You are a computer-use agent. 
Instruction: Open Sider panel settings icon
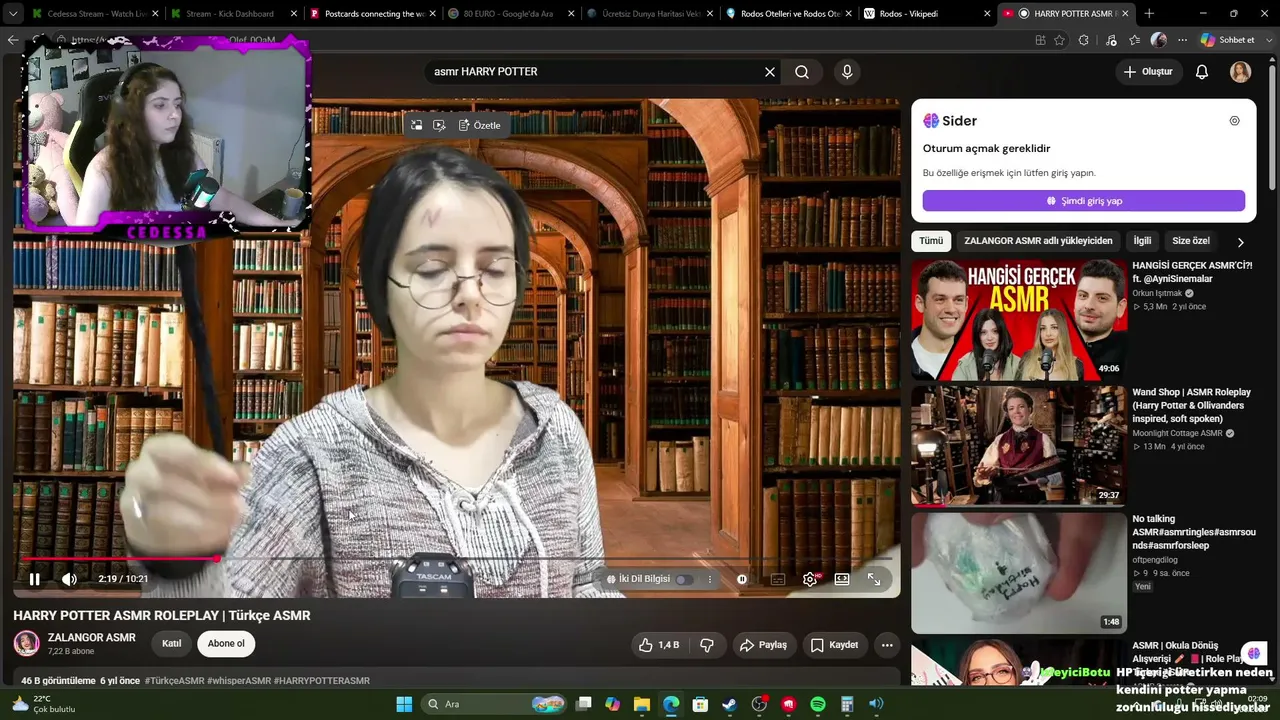1234,121
